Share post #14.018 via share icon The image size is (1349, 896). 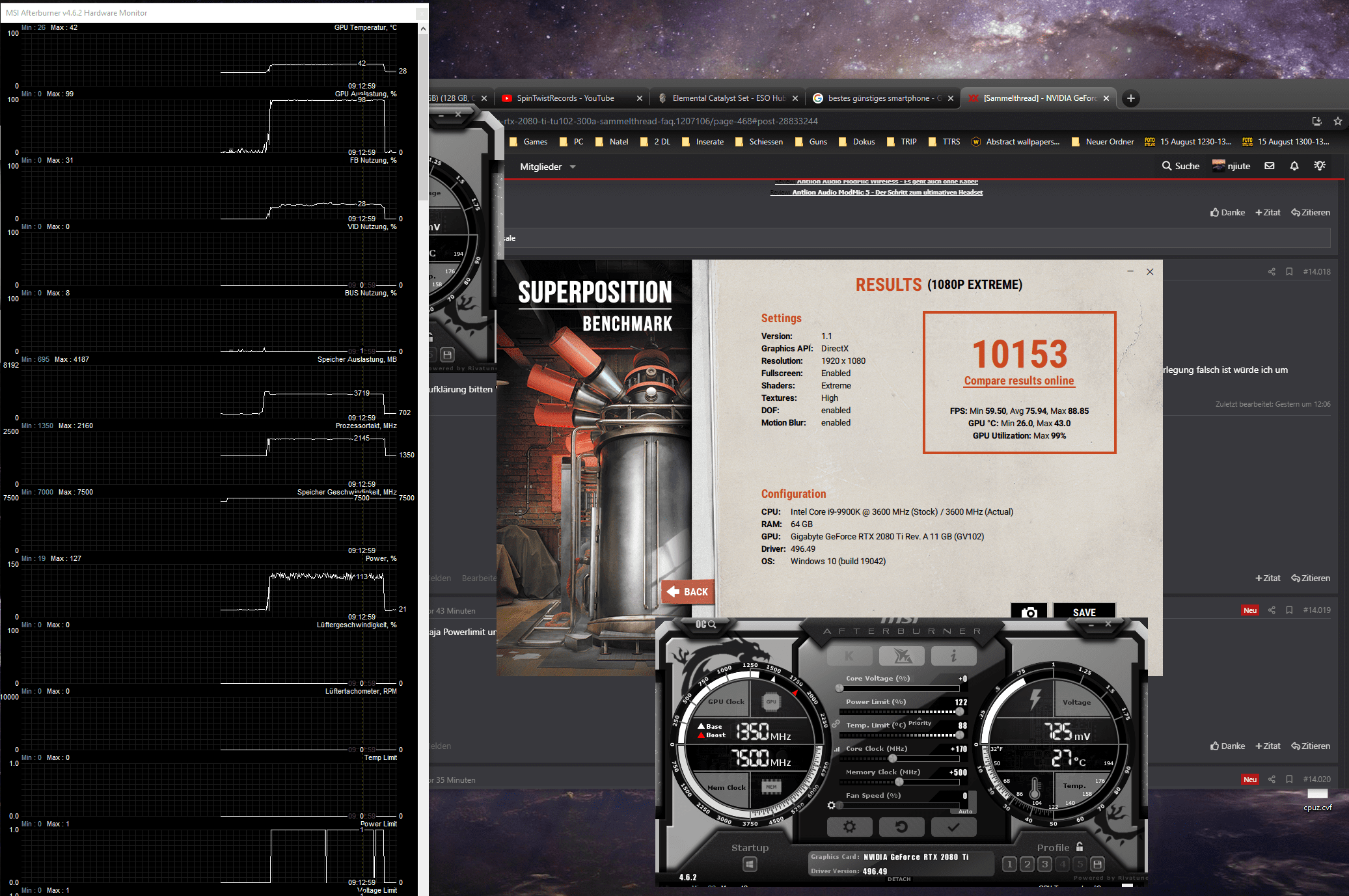click(1272, 272)
